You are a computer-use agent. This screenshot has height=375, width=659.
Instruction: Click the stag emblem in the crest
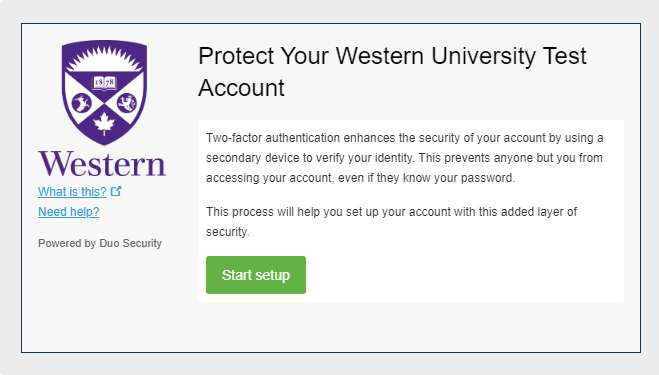tap(82, 103)
